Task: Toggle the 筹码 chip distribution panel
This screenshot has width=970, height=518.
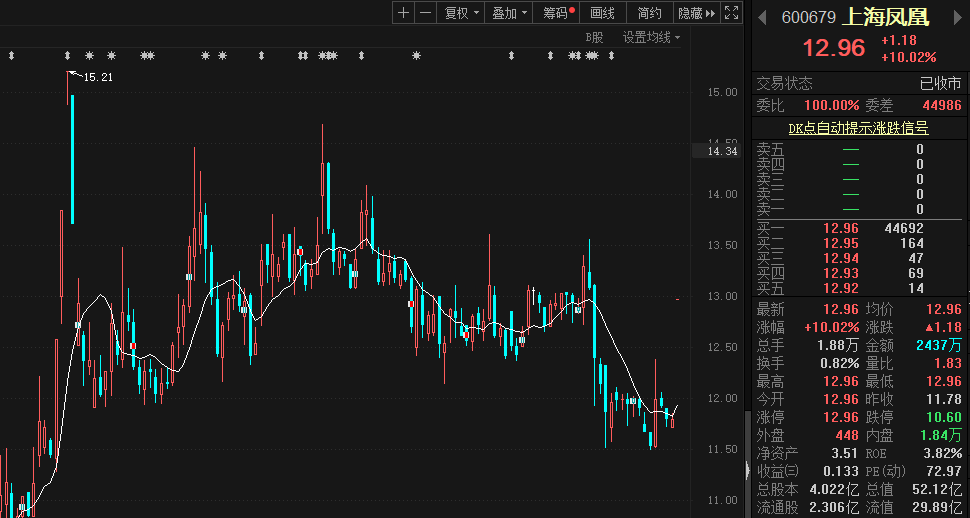Action: [x=558, y=13]
